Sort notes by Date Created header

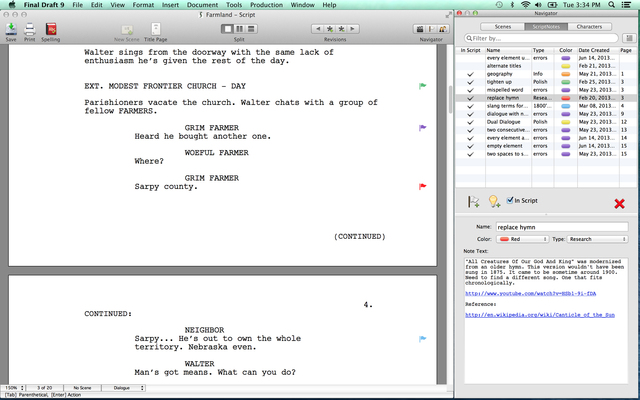click(598, 50)
